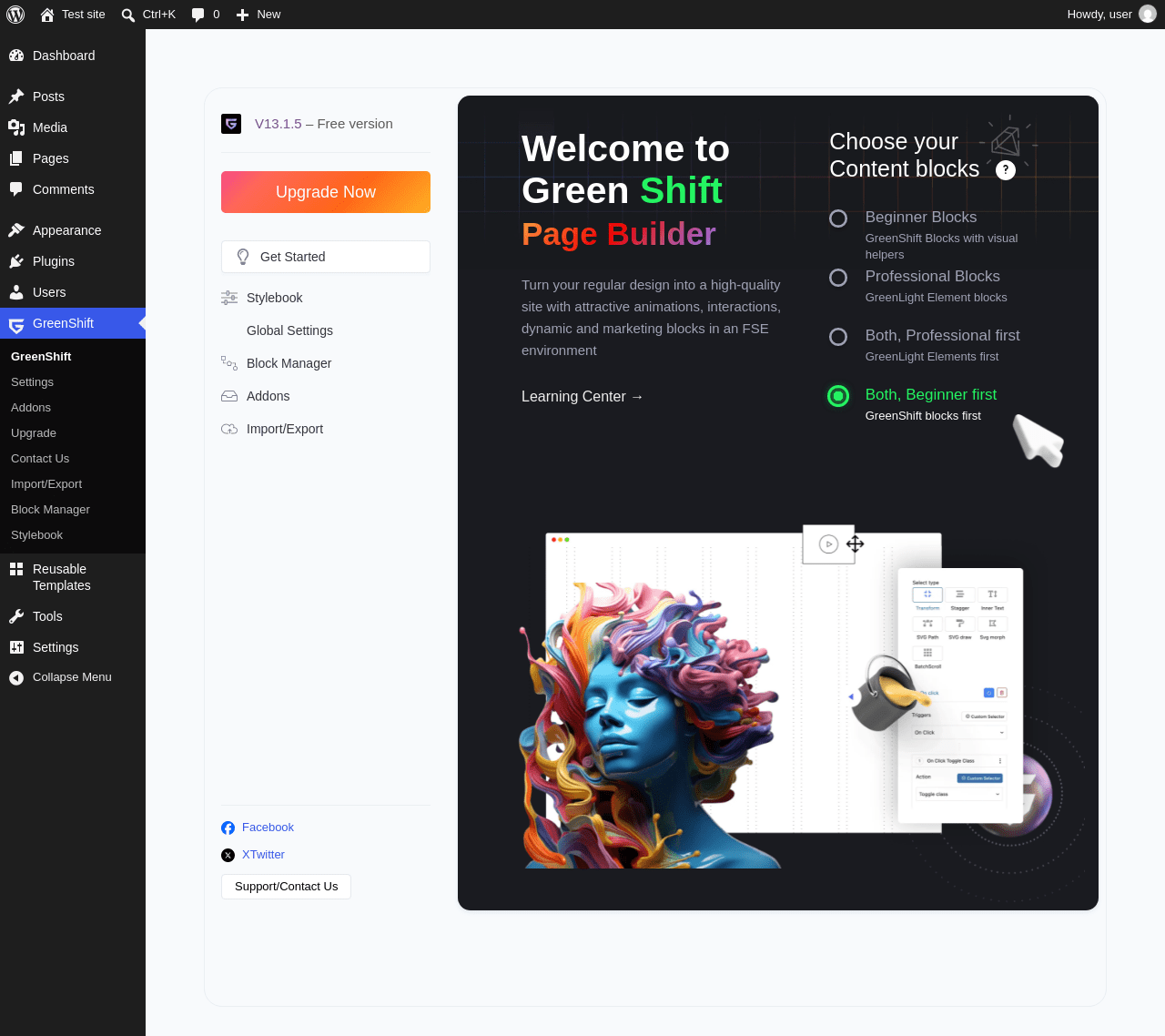Open the Howdy, user account menu
Screen dimensions: 1165x1036
[x=1110, y=15]
